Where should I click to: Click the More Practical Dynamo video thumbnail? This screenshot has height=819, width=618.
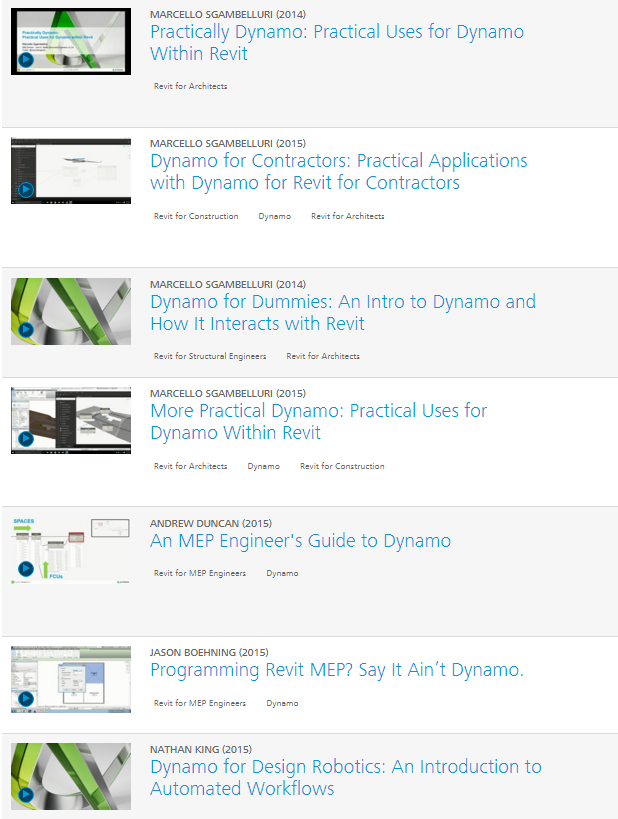[x=71, y=420]
